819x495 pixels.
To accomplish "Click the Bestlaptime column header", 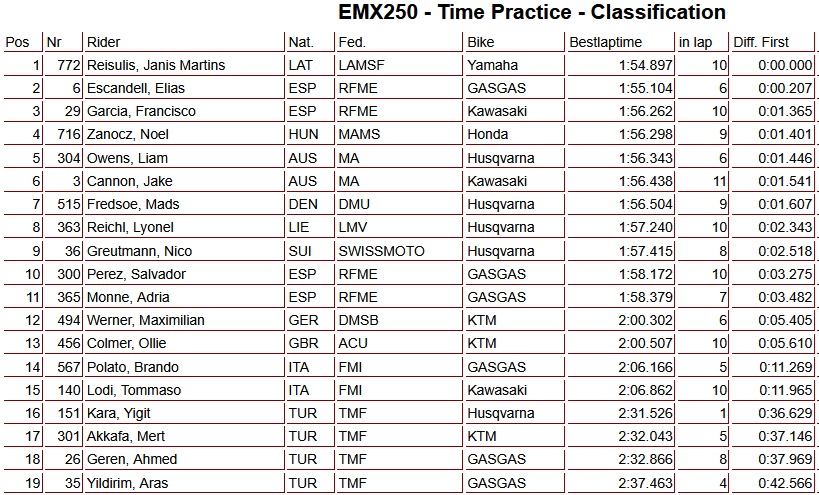I will click(x=605, y=43).
